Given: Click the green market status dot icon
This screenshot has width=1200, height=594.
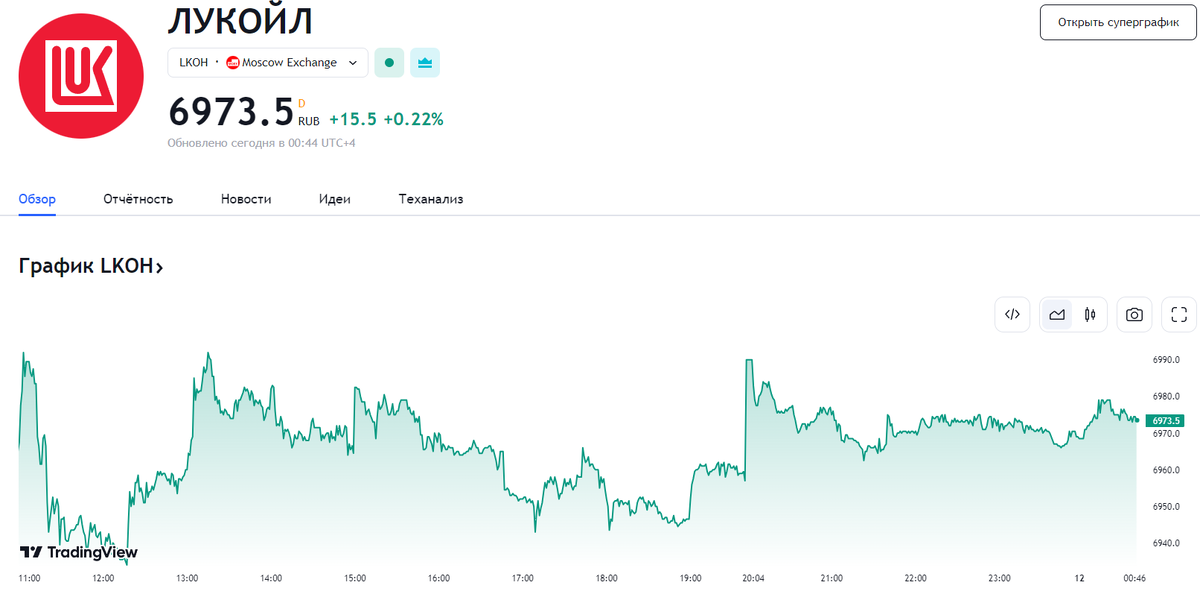Looking at the screenshot, I should 389,63.
